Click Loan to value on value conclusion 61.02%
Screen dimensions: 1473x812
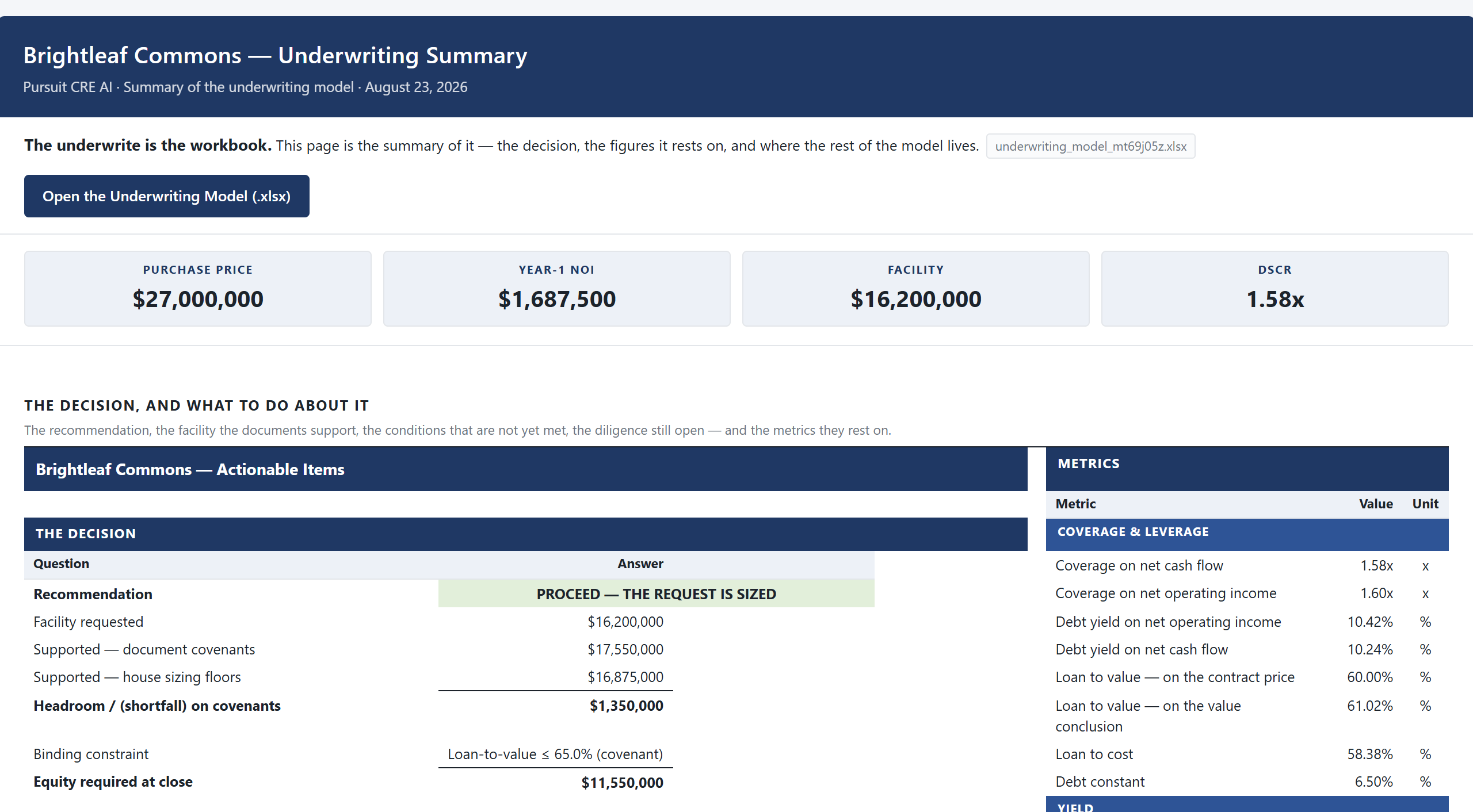[1370, 706]
